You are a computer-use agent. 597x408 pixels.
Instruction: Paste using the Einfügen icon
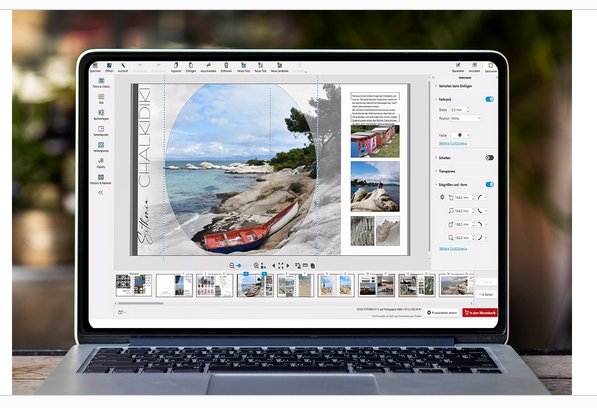pos(191,67)
